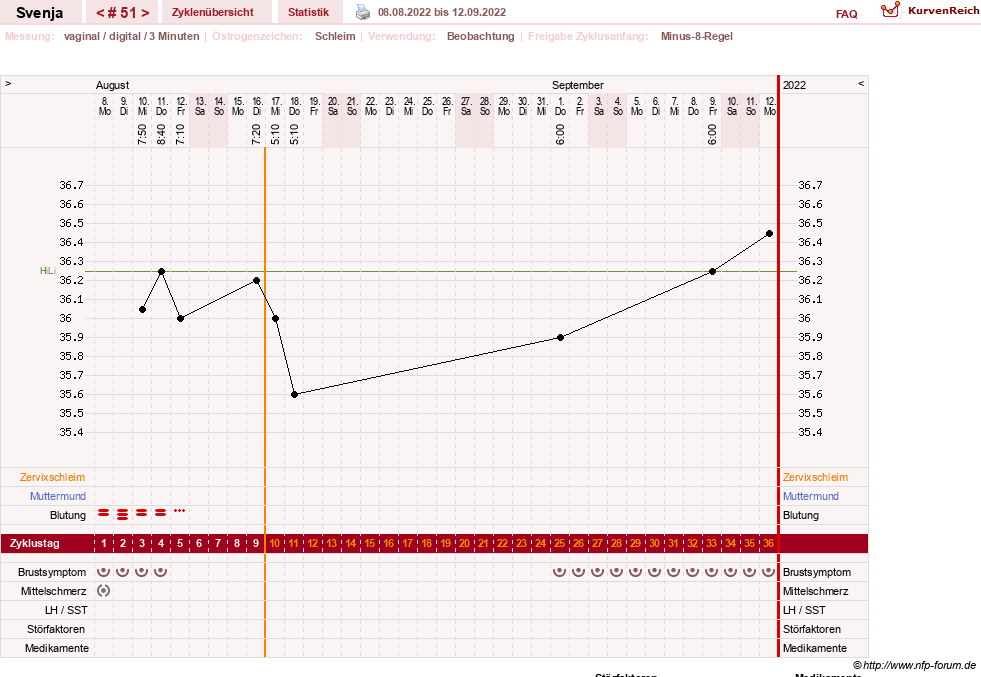Screen dimensions: 981x677
Task: Click the left LH / SST row label
Action: coord(66,610)
